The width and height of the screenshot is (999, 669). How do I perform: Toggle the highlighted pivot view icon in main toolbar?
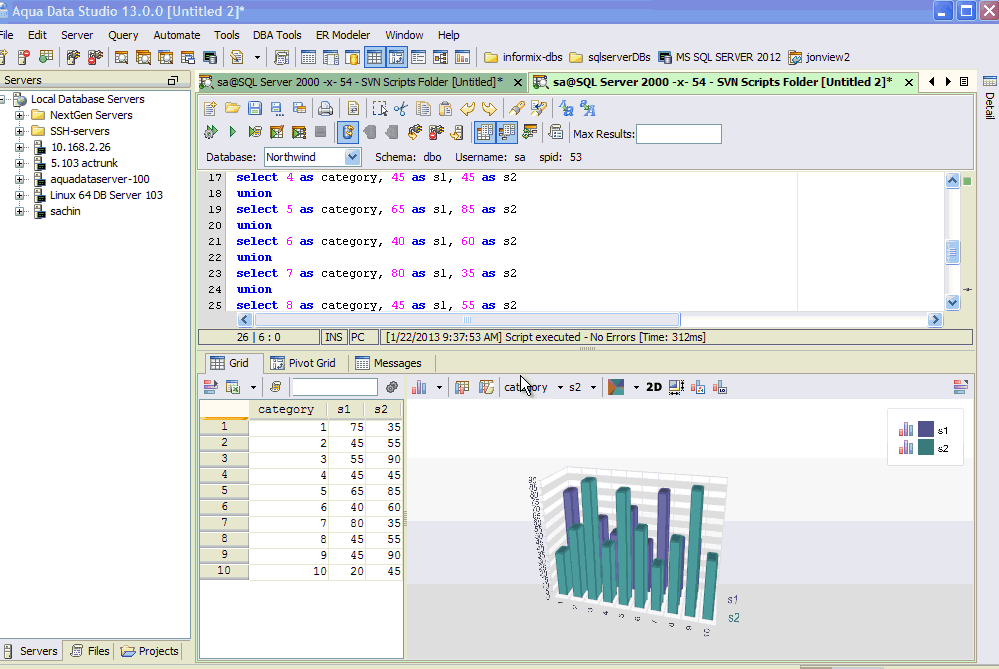[396, 57]
